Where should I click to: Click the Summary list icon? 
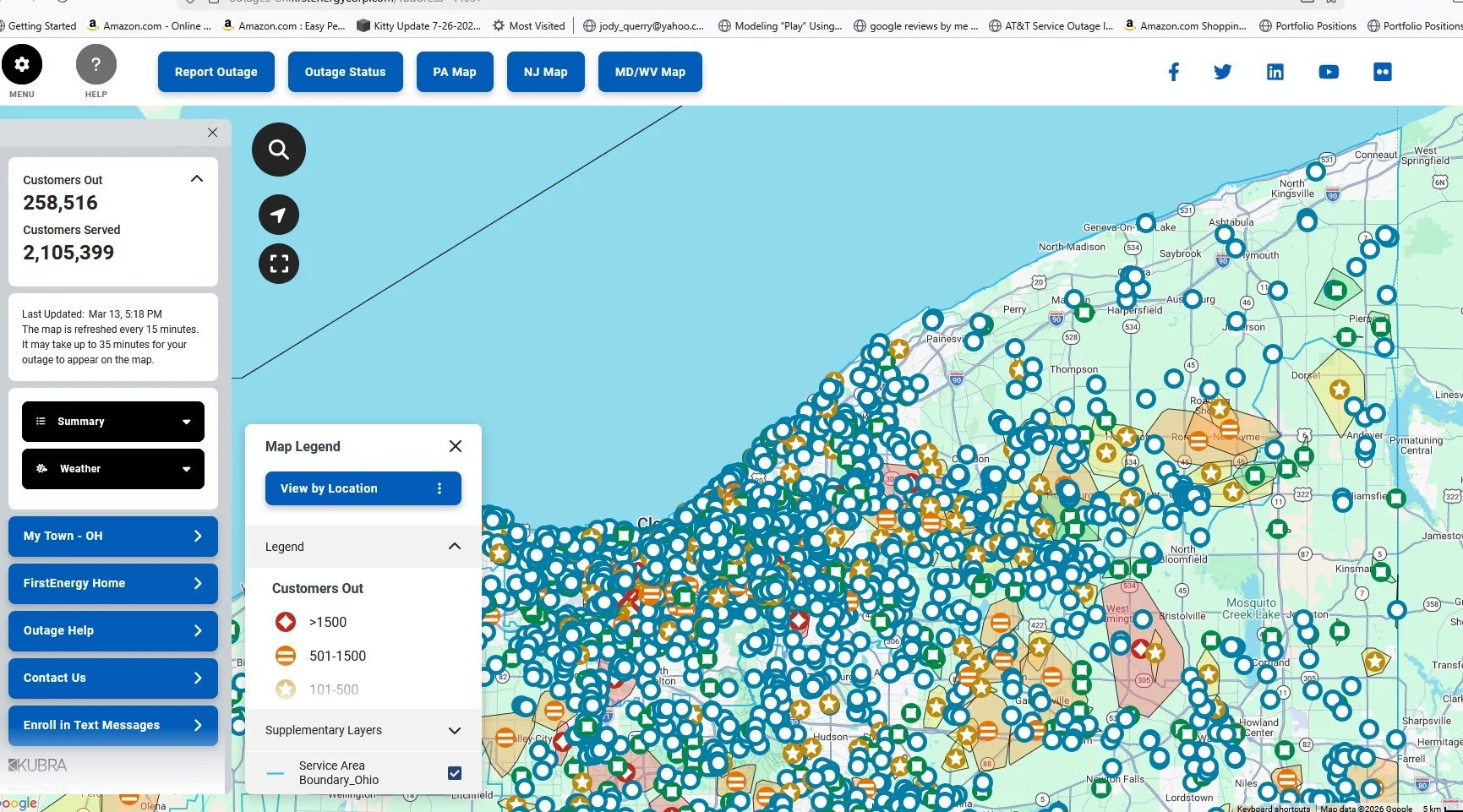[x=41, y=421]
